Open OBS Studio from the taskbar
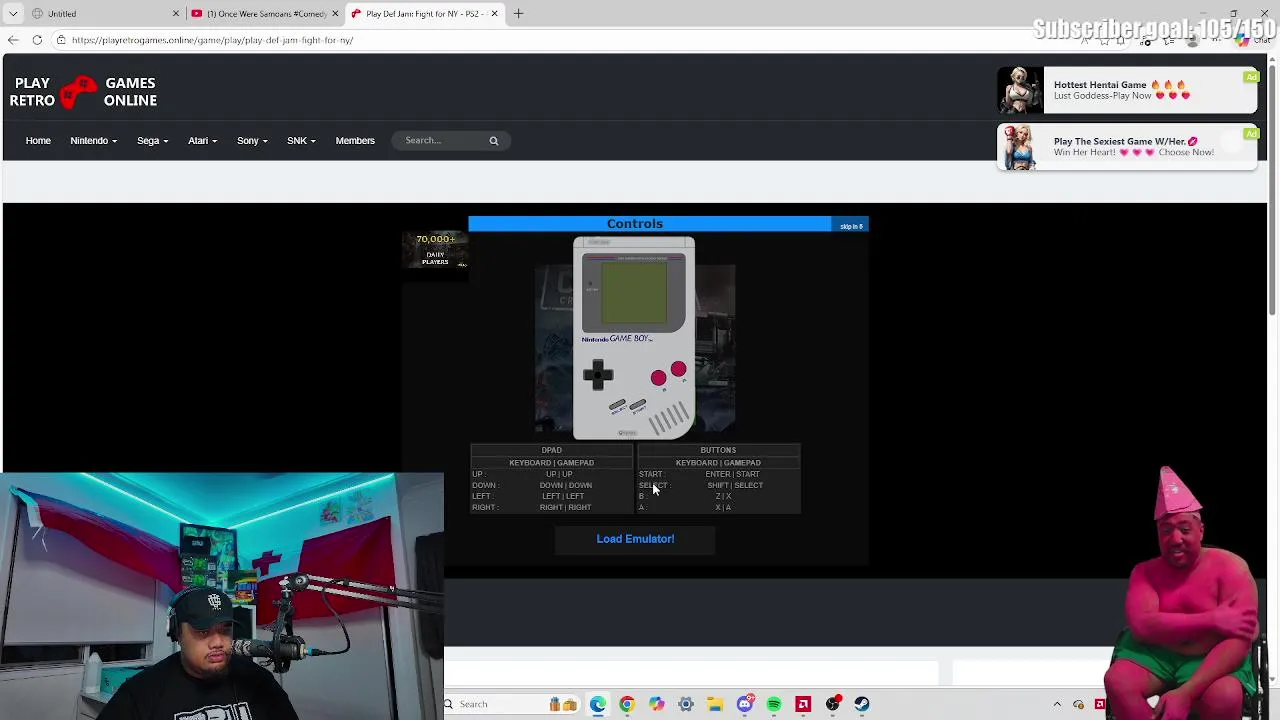 coord(833,704)
